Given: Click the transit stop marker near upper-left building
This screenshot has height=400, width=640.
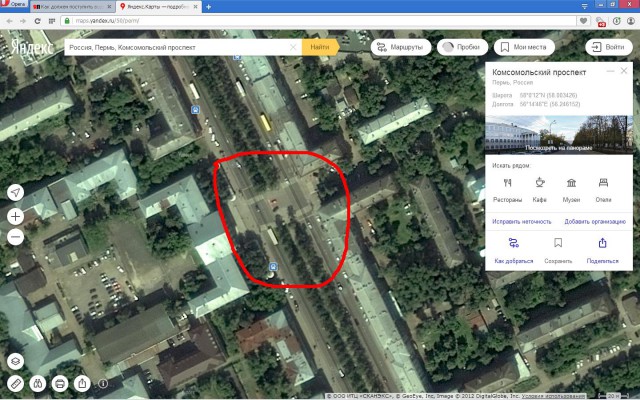Looking at the screenshot, I should coord(196,110).
